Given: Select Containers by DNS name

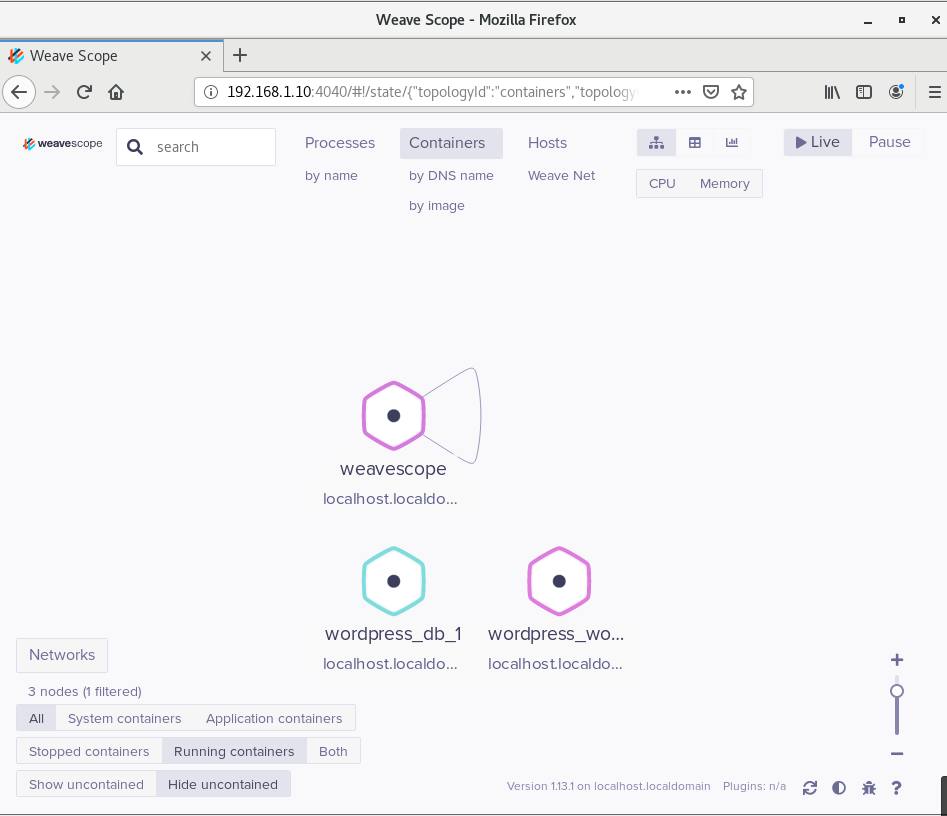Looking at the screenshot, I should [x=451, y=176].
